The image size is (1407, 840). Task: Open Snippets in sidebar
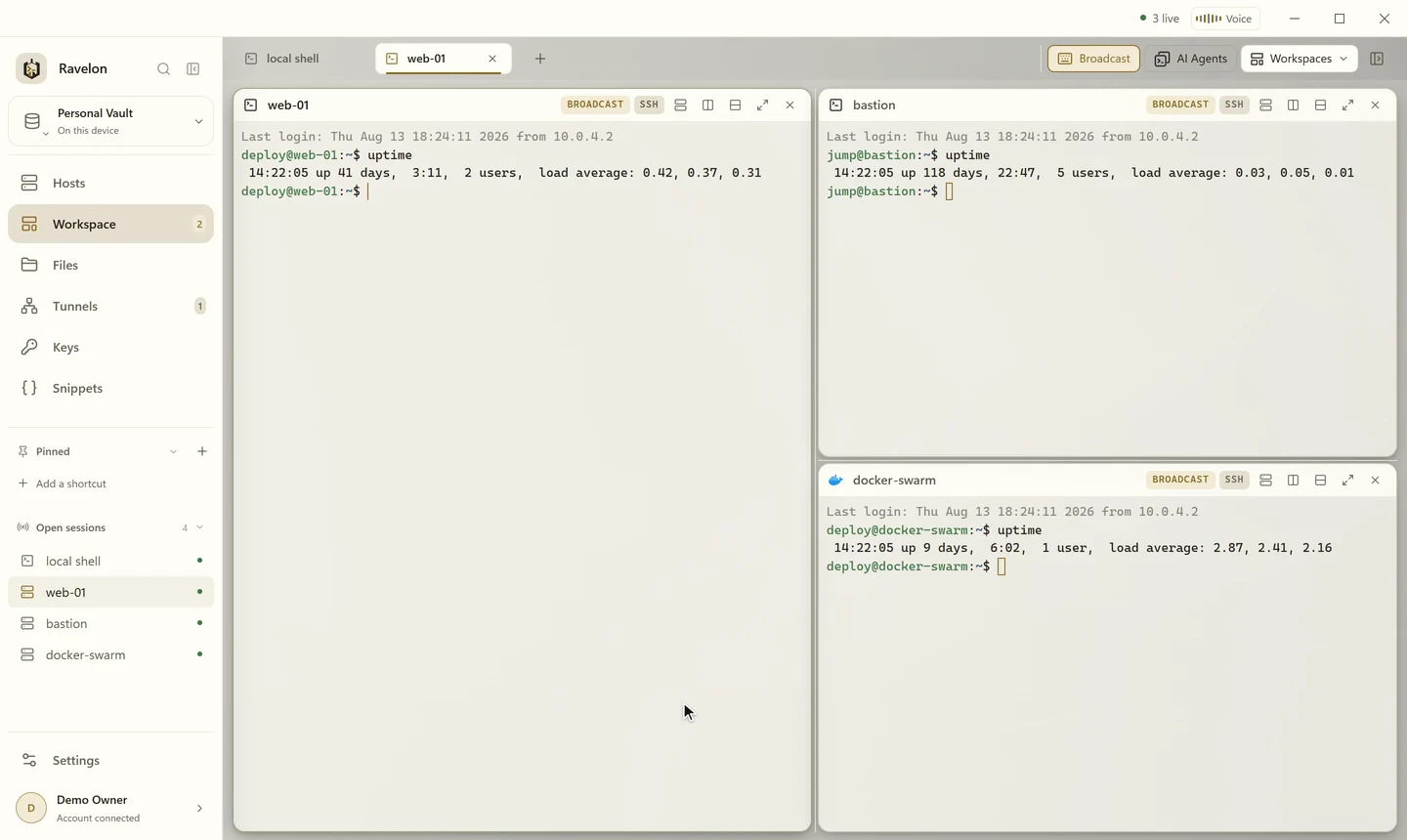(x=110, y=388)
